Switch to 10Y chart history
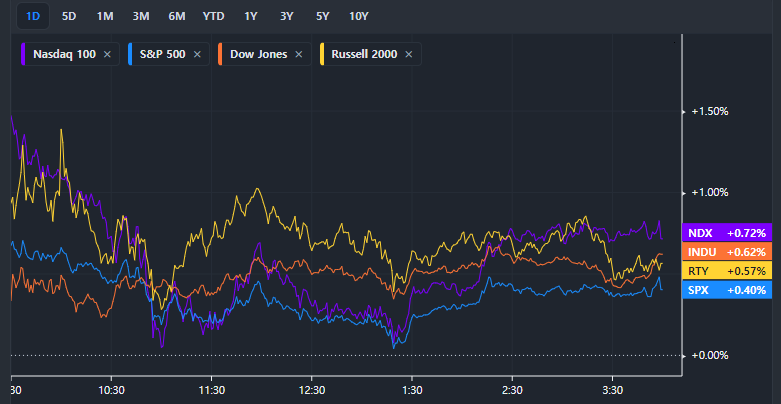 click(358, 16)
